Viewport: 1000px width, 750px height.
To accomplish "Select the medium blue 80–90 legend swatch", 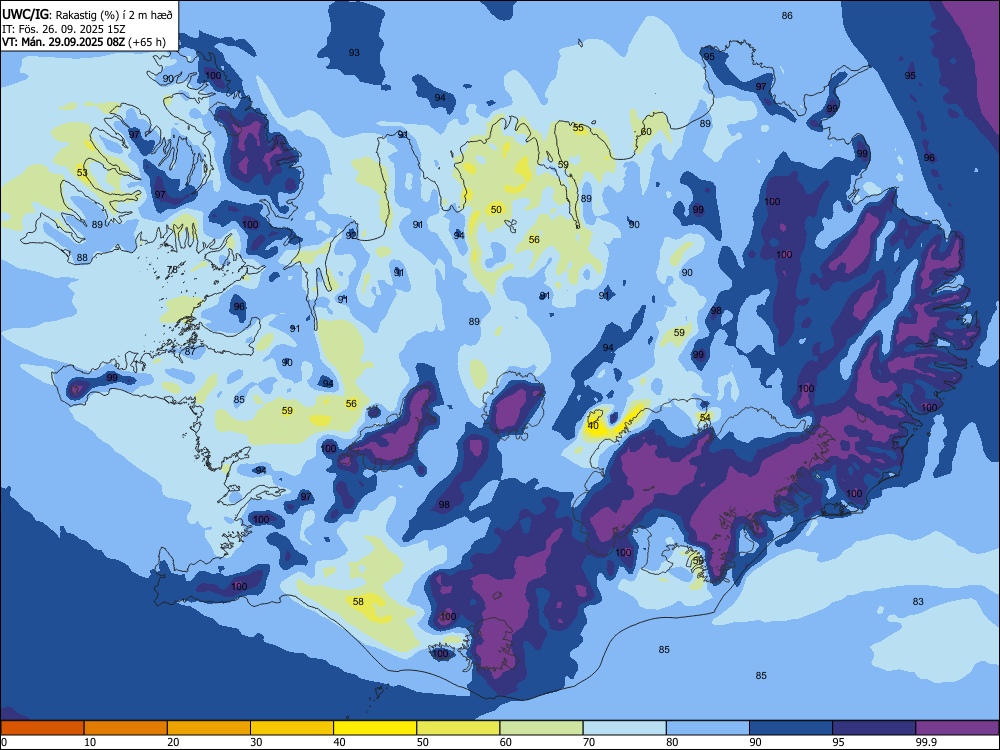I will tap(708, 728).
